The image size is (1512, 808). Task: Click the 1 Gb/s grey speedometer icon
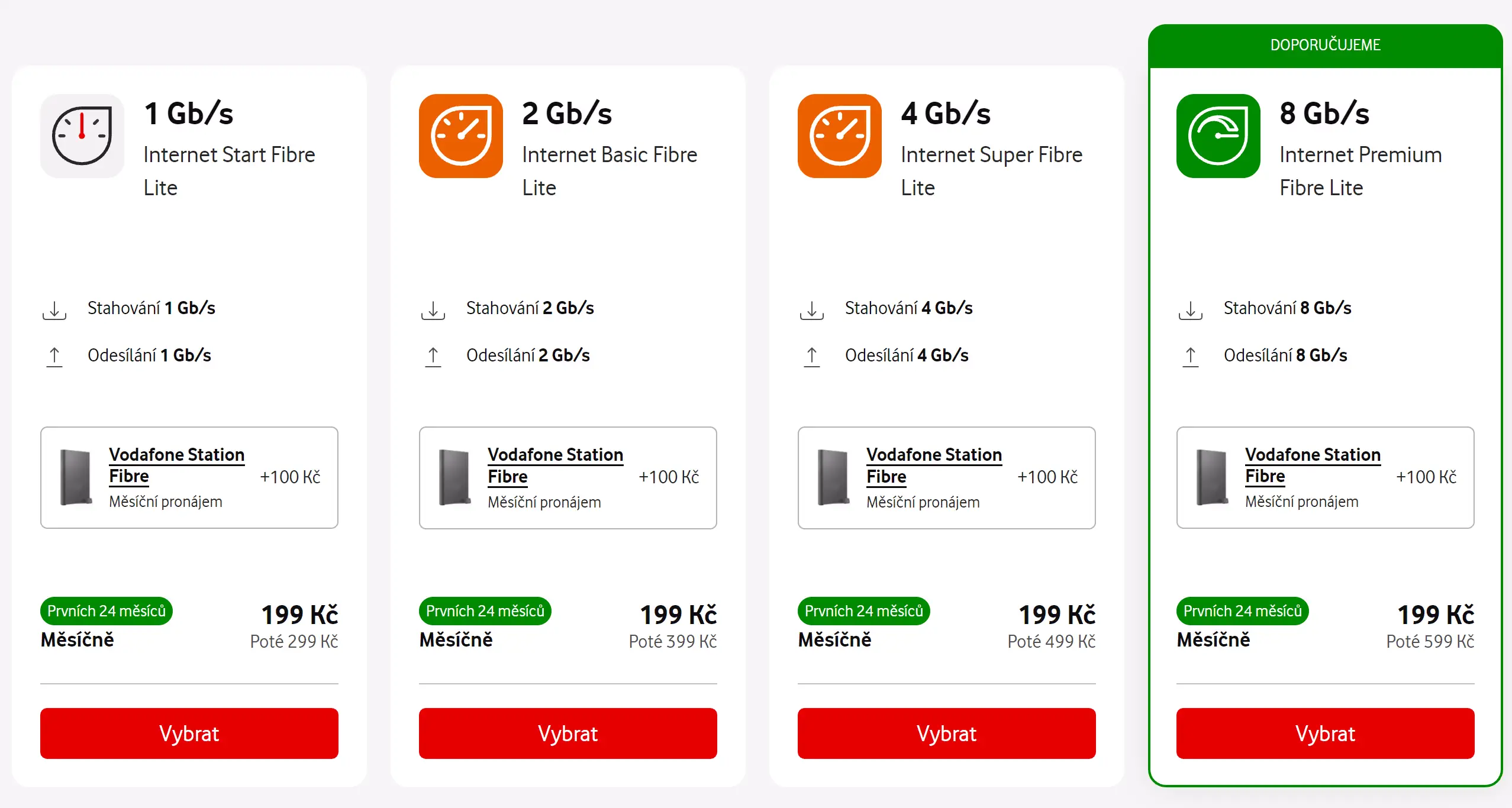pyautogui.click(x=82, y=136)
